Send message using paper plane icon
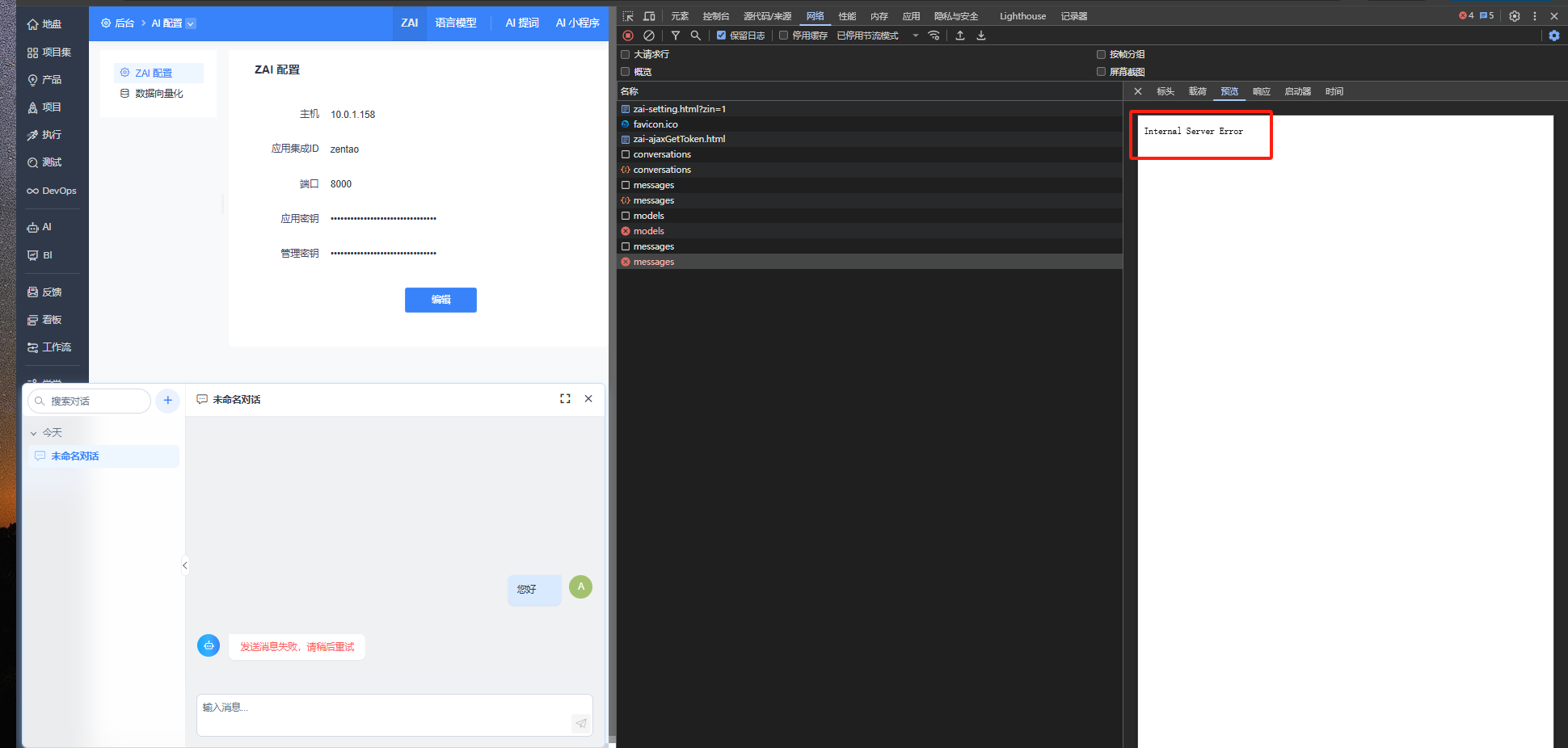 581,723
